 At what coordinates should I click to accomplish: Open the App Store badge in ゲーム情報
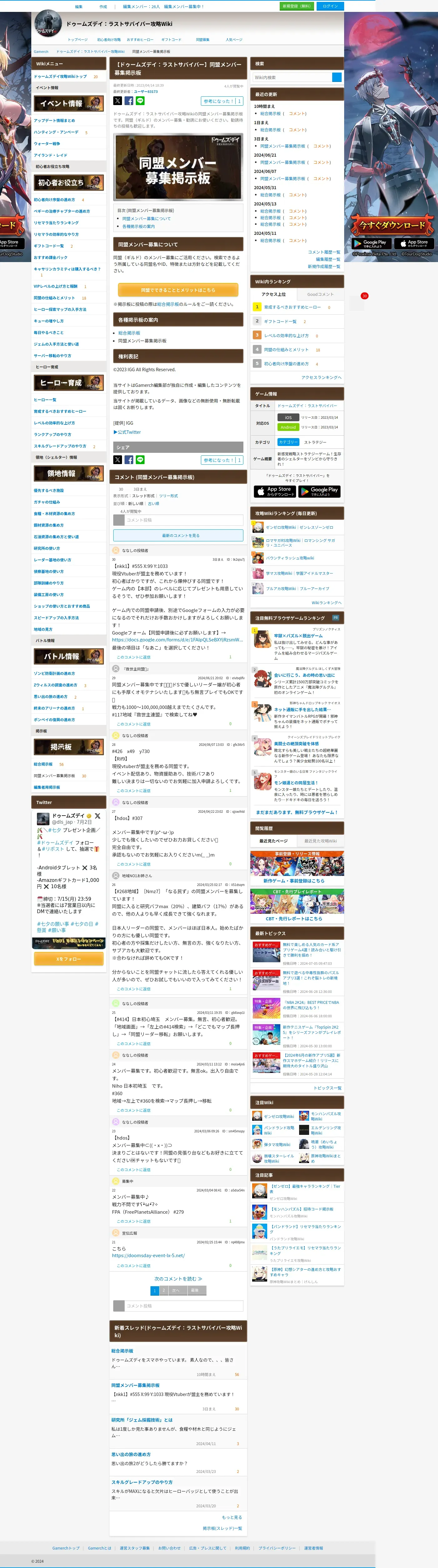click(275, 491)
